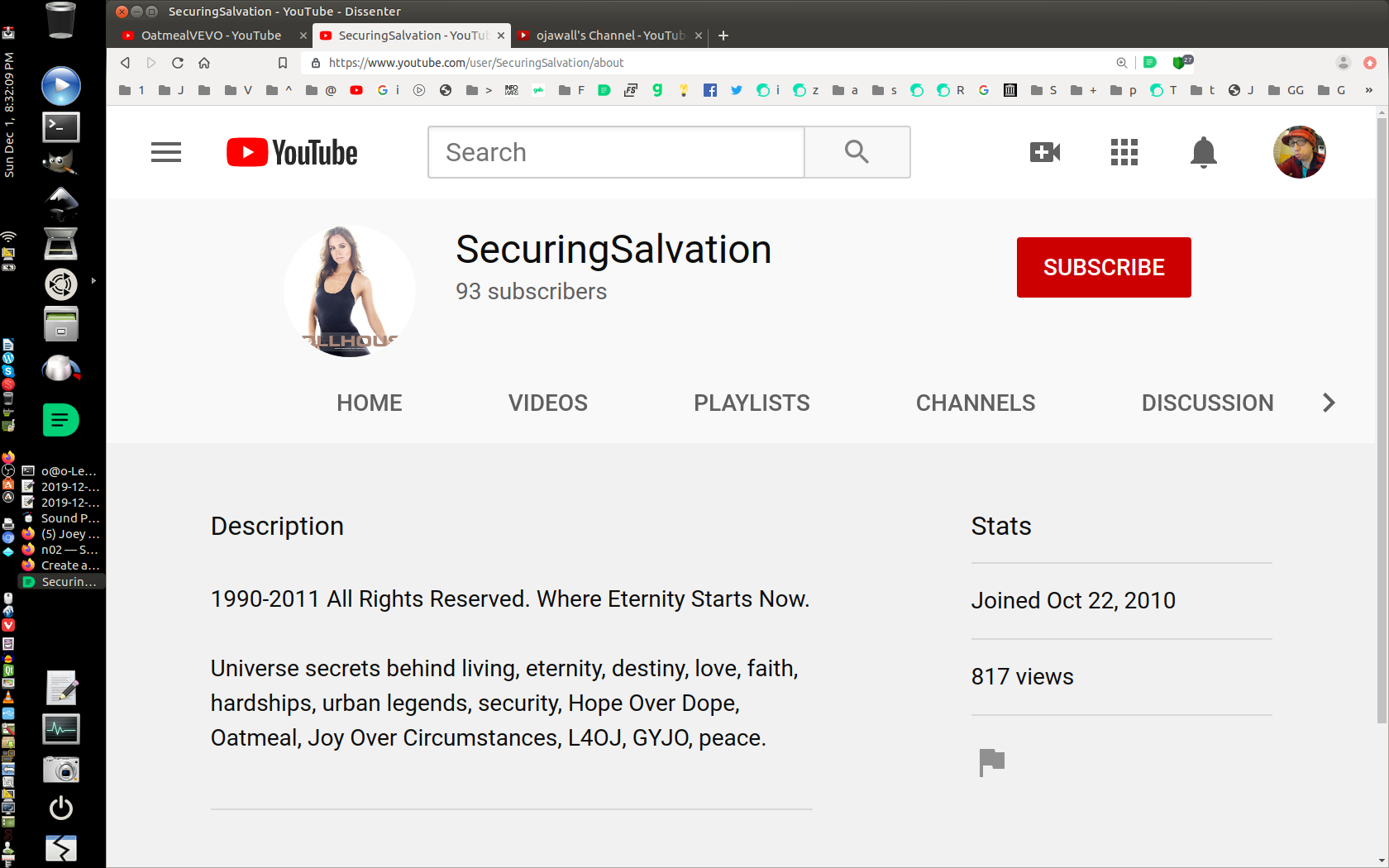Go forward with the browser forward arrow
Image resolution: width=1389 pixels, height=868 pixels.
[x=151, y=63]
